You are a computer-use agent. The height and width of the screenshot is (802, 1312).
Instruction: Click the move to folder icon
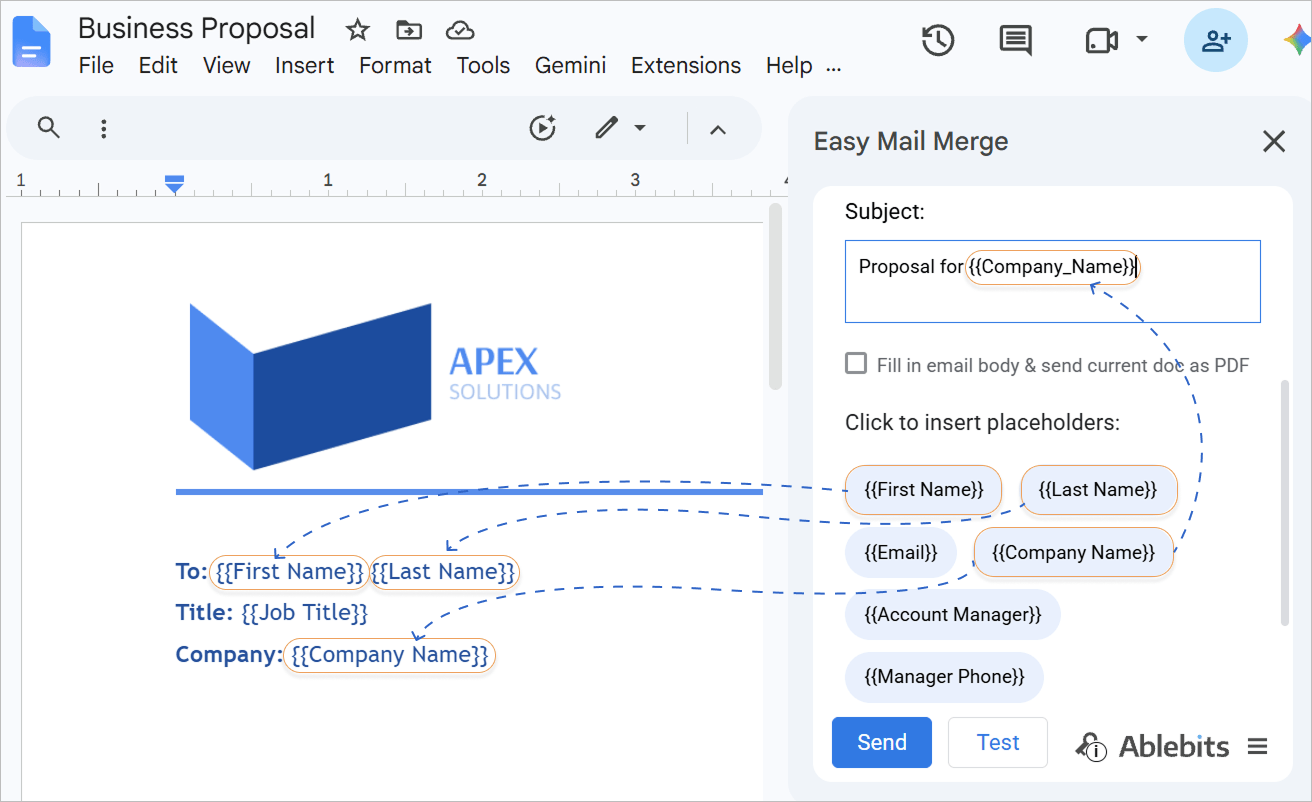pos(409,30)
